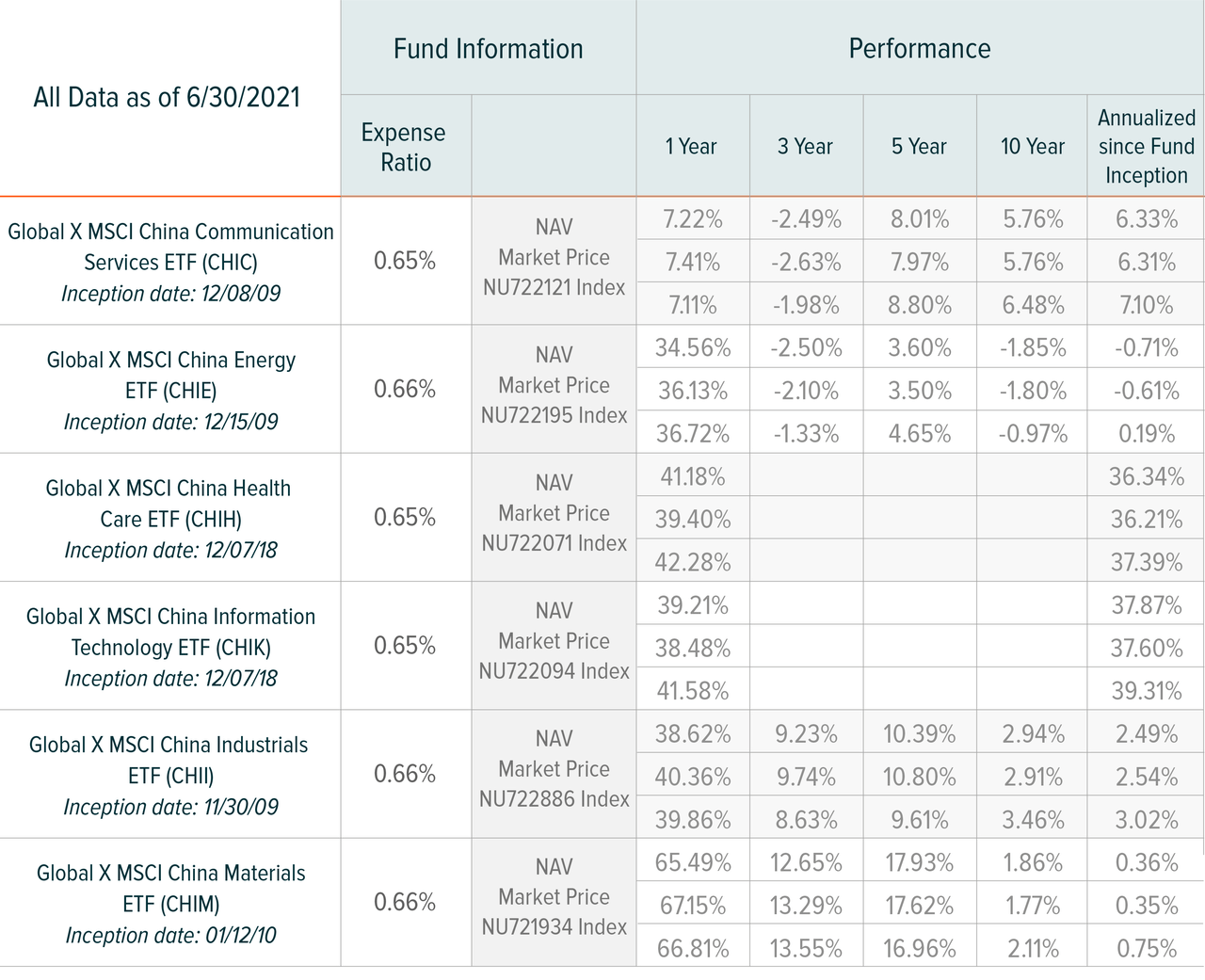Click CHIM expense ratio 0.66%
1205x980 pixels.
405,902
